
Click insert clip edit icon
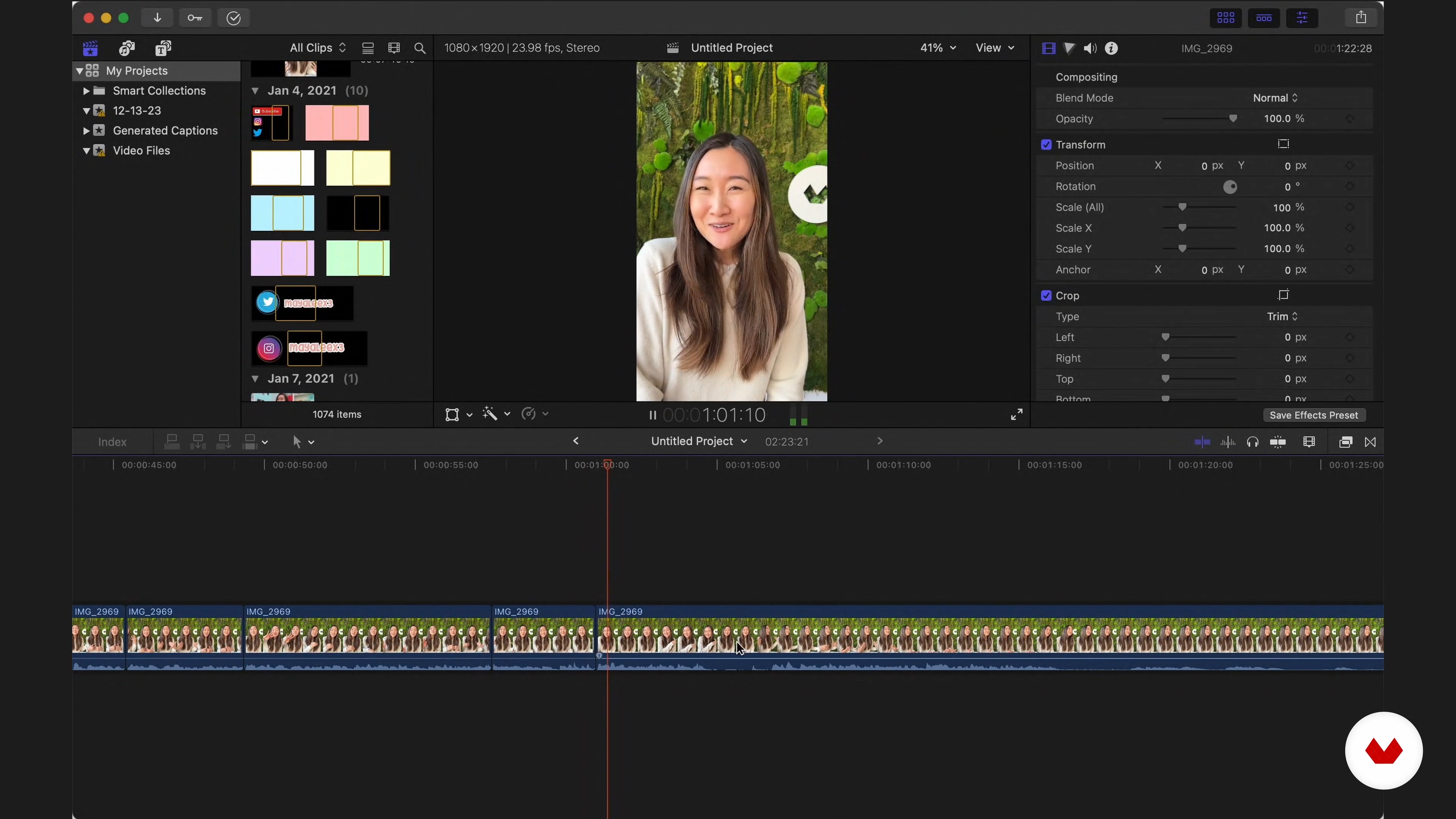pos(198,442)
